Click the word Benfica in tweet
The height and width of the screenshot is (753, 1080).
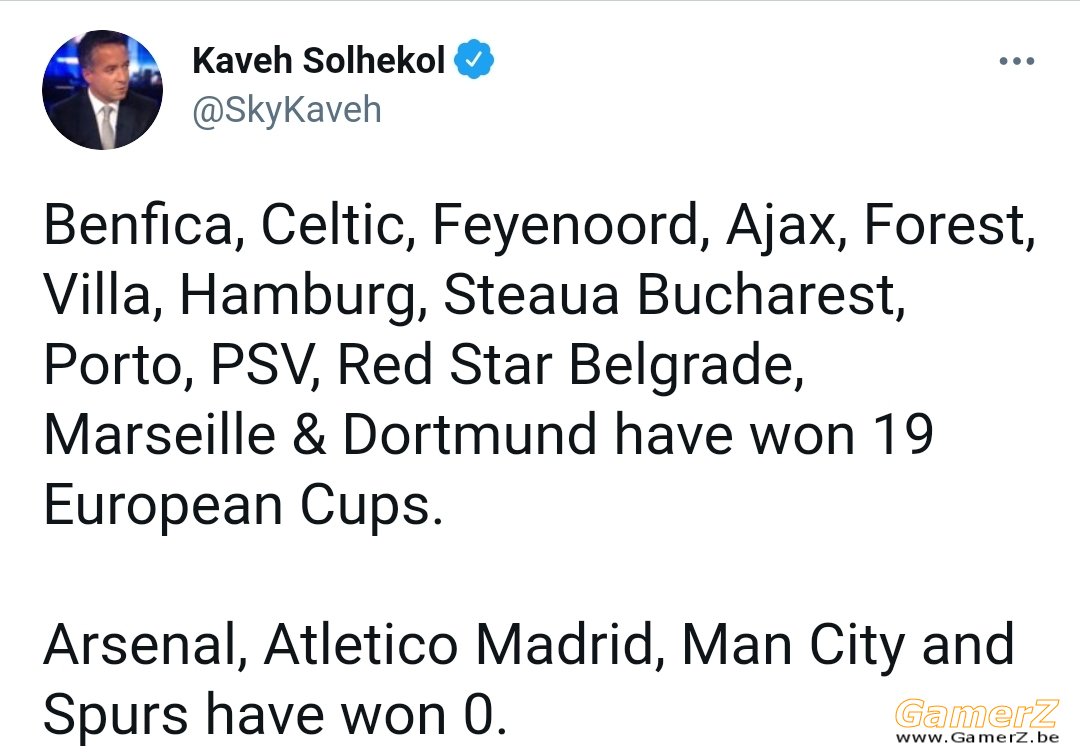(138, 225)
